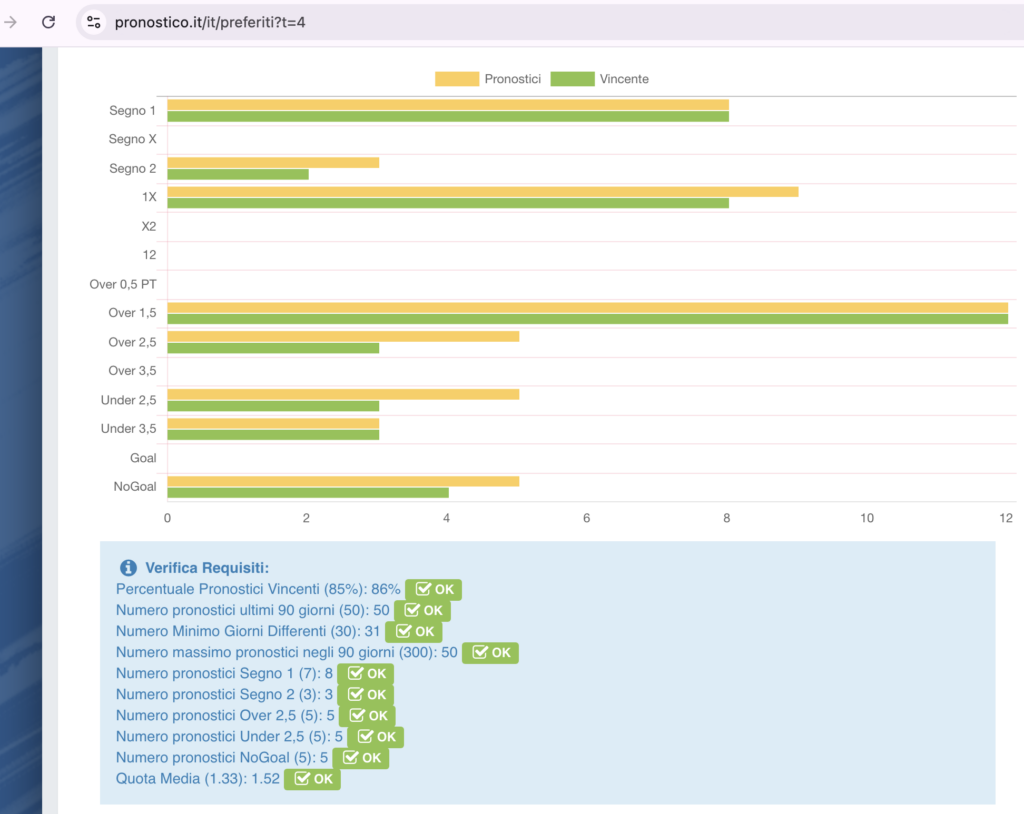Click the yellow Pronostici legend color box
Image resolution: width=1024 pixels, height=814 pixels.
457,79
